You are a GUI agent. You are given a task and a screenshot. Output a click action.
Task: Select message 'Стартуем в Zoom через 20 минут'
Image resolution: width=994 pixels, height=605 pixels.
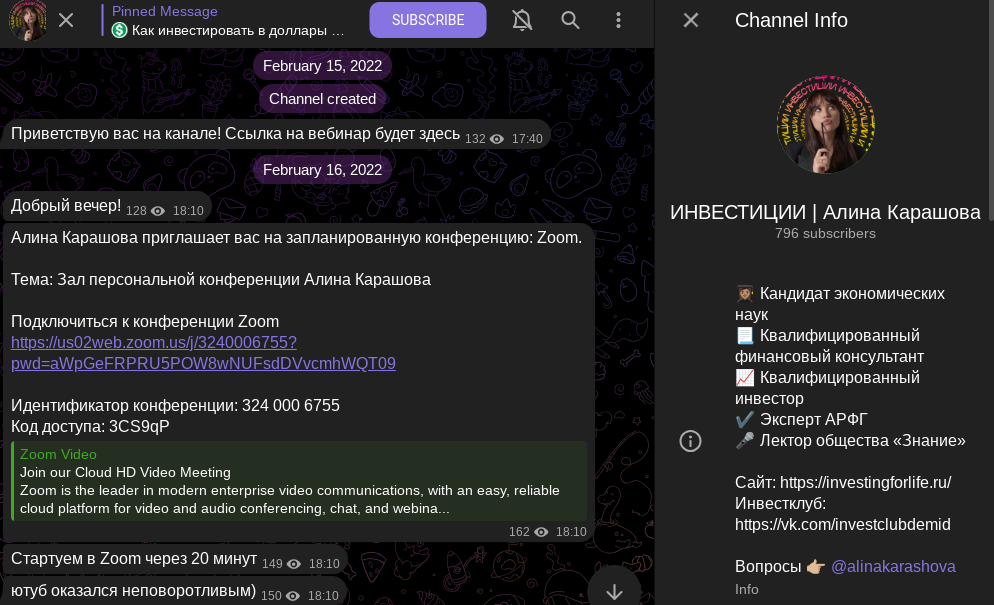point(175,559)
